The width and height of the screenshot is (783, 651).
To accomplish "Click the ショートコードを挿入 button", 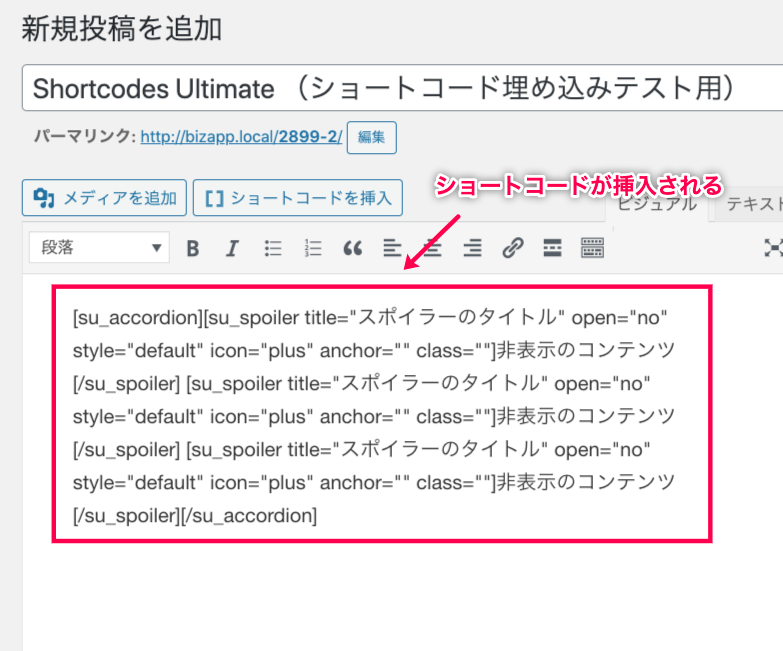I will (298, 198).
